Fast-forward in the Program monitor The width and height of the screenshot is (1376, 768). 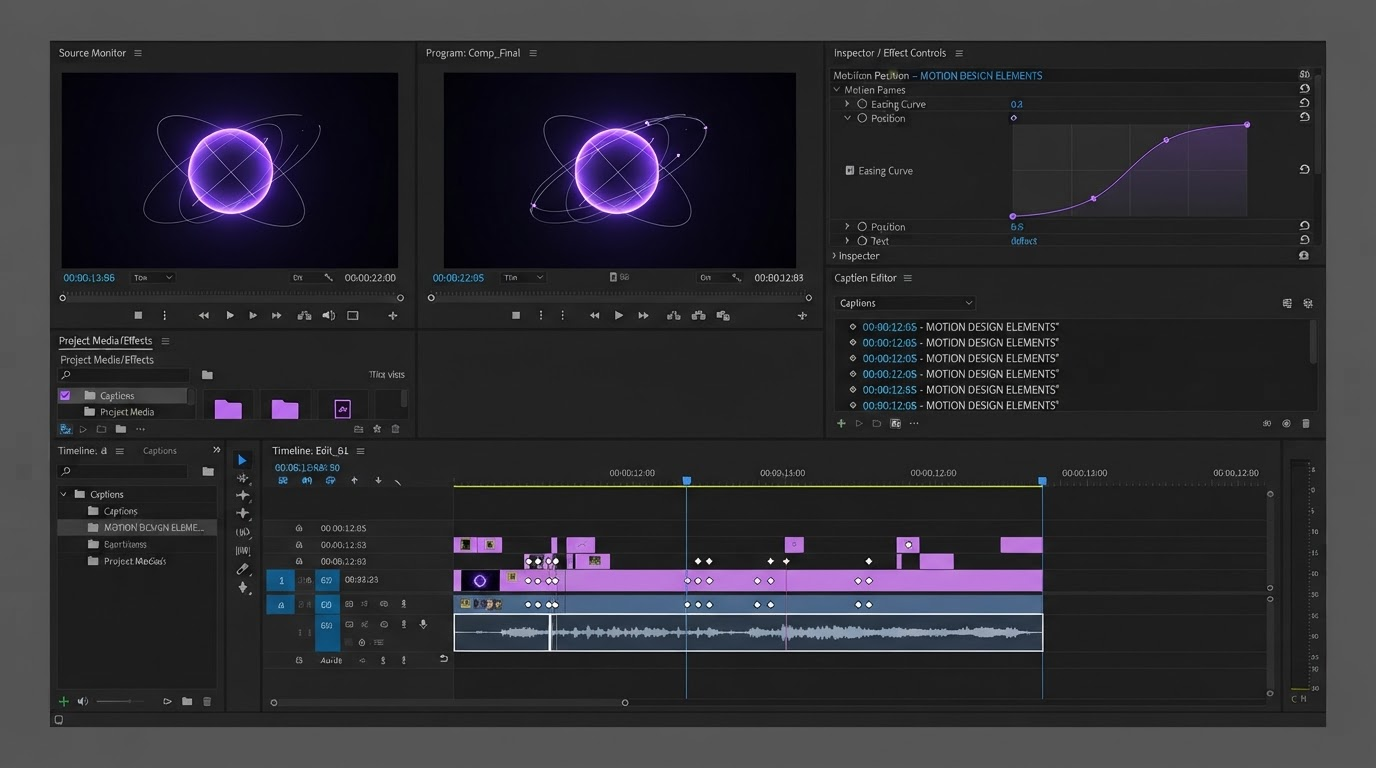(643, 315)
